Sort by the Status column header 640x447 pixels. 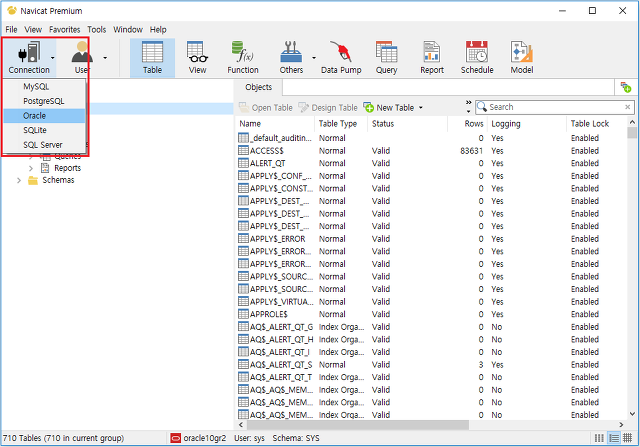(407, 124)
